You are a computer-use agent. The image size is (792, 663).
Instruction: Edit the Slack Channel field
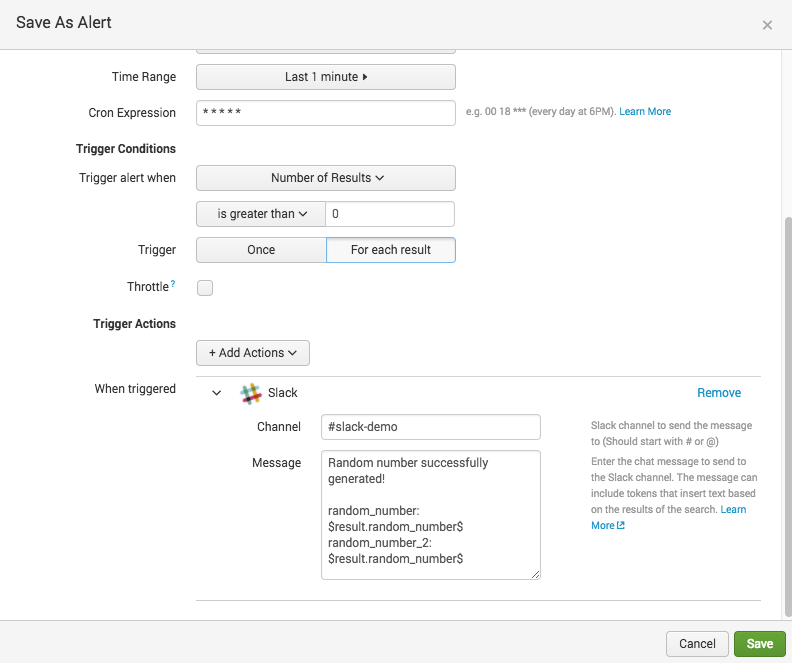pos(430,427)
